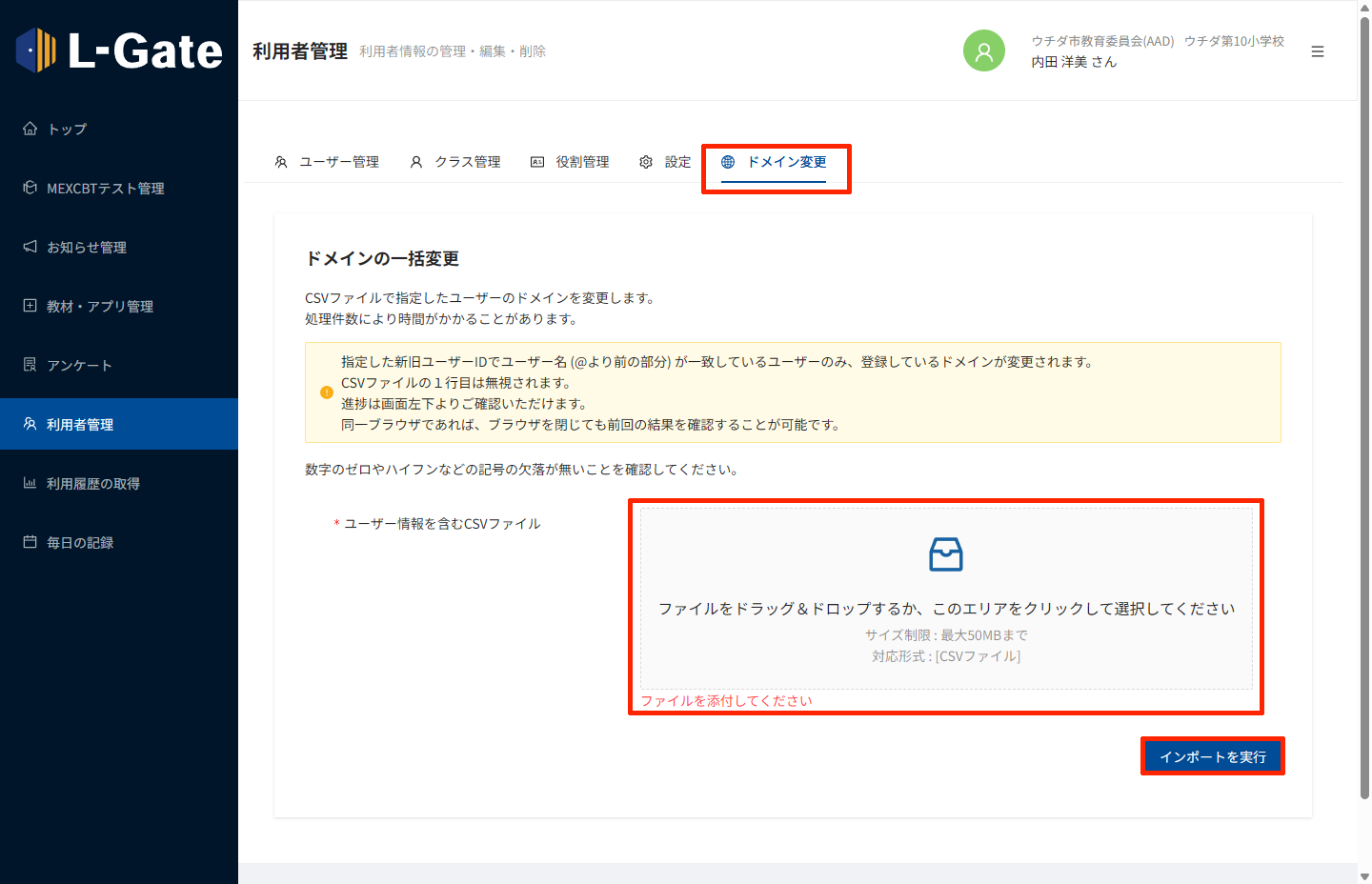1372x884 pixels.
Task: Click the L-Gate logo
Action: pyautogui.click(x=119, y=50)
